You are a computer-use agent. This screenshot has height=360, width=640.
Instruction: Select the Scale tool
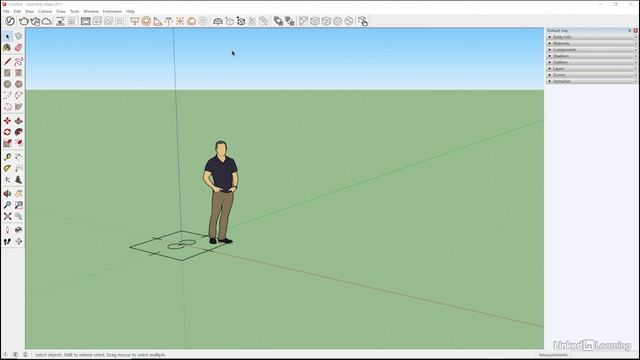tap(7, 143)
